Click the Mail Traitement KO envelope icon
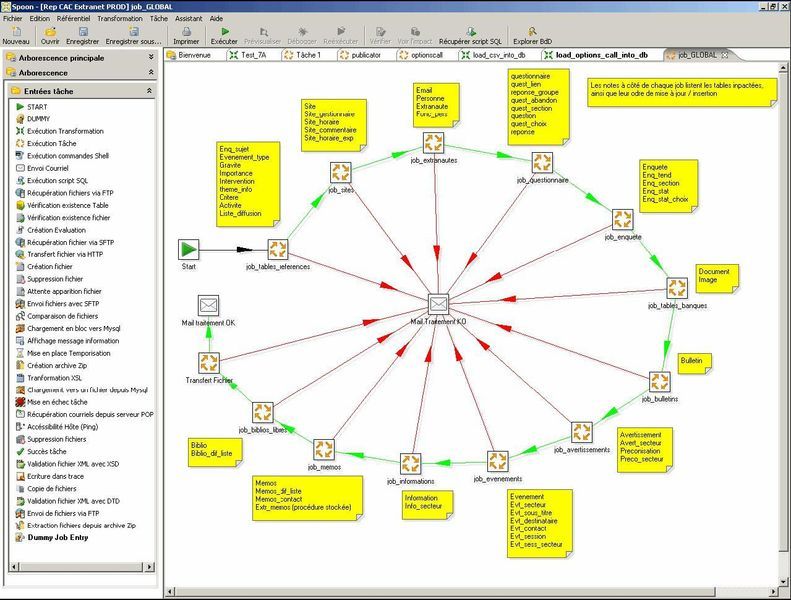 click(438, 304)
